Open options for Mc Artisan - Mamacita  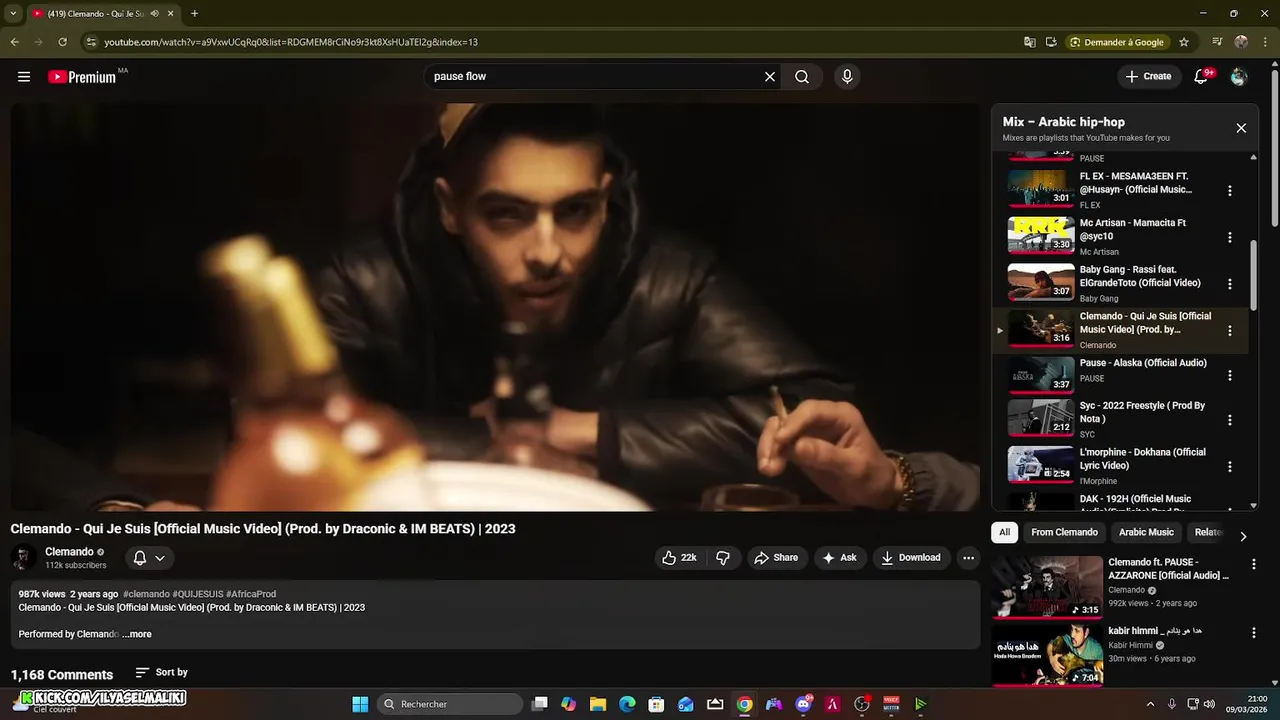pyautogui.click(x=1230, y=238)
